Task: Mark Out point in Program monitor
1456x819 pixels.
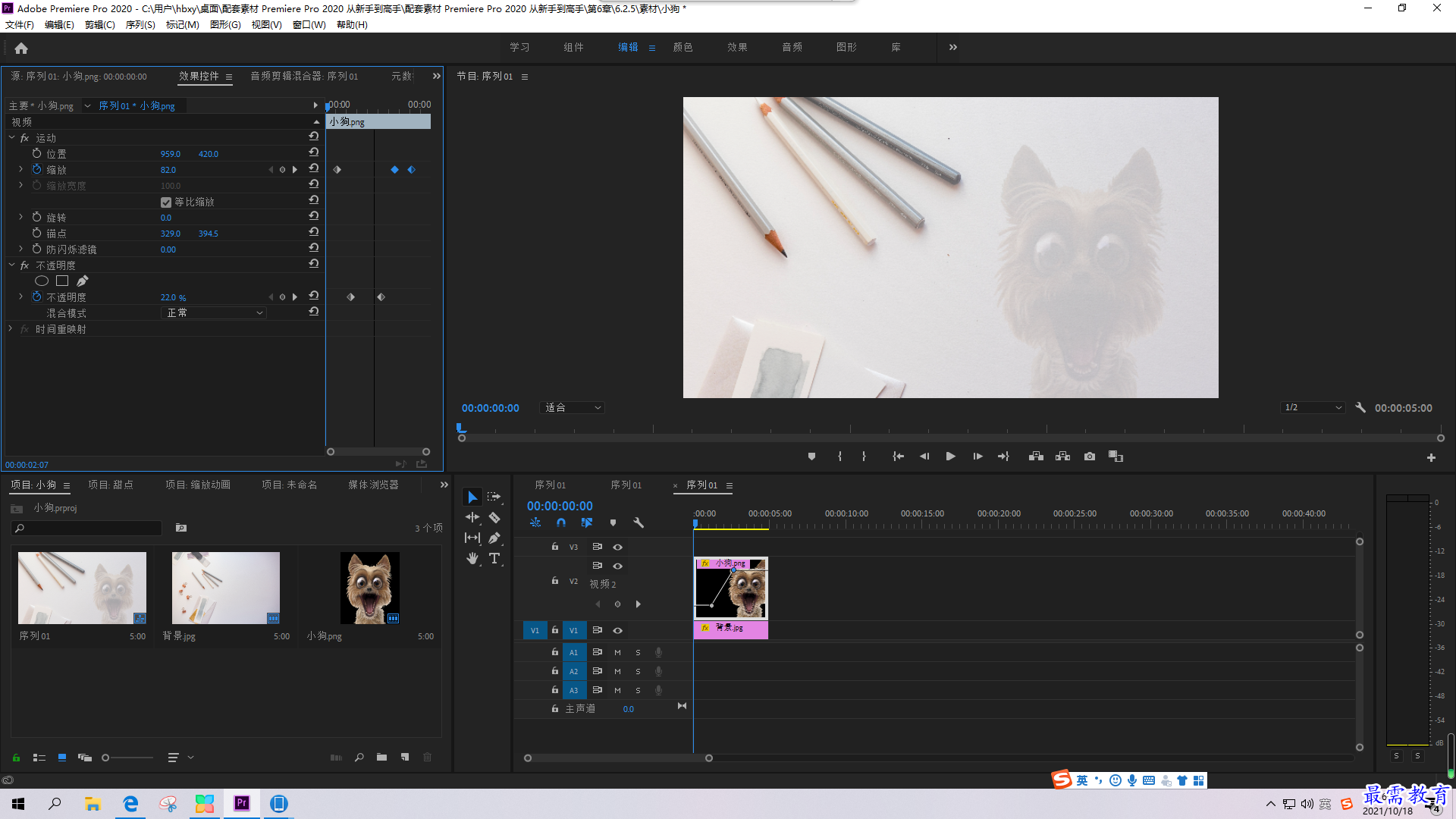Action: point(864,457)
